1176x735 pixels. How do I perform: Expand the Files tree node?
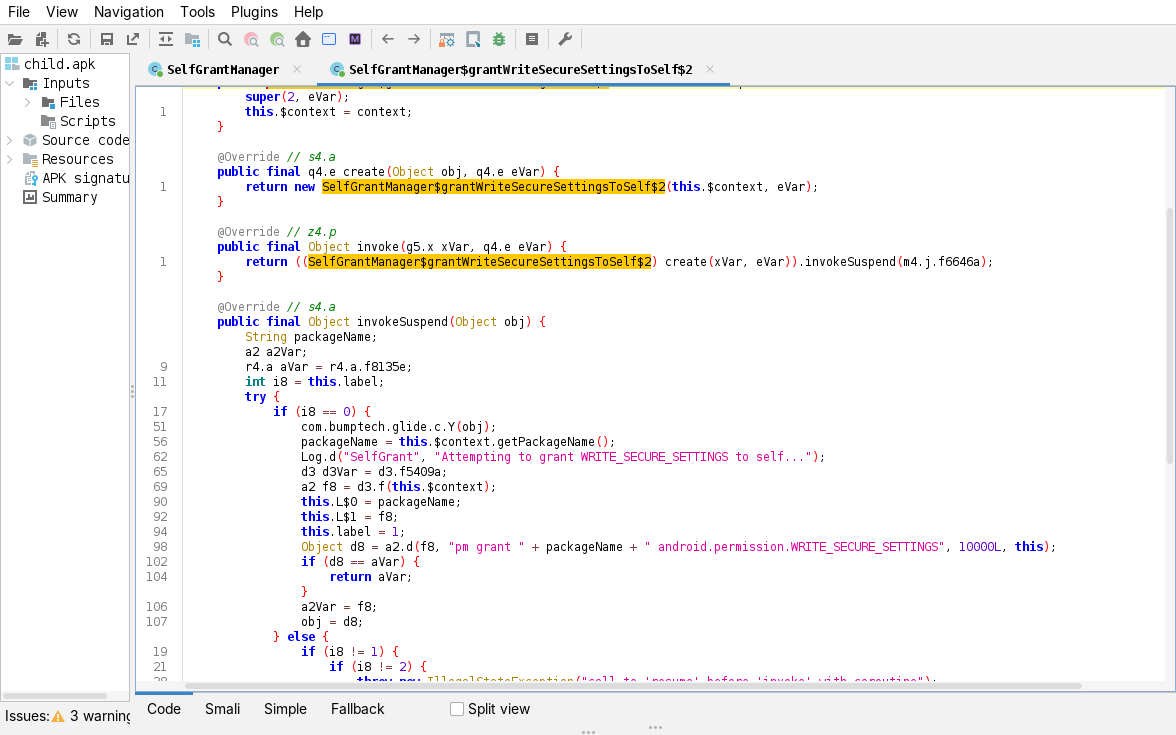(x=28, y=102)
